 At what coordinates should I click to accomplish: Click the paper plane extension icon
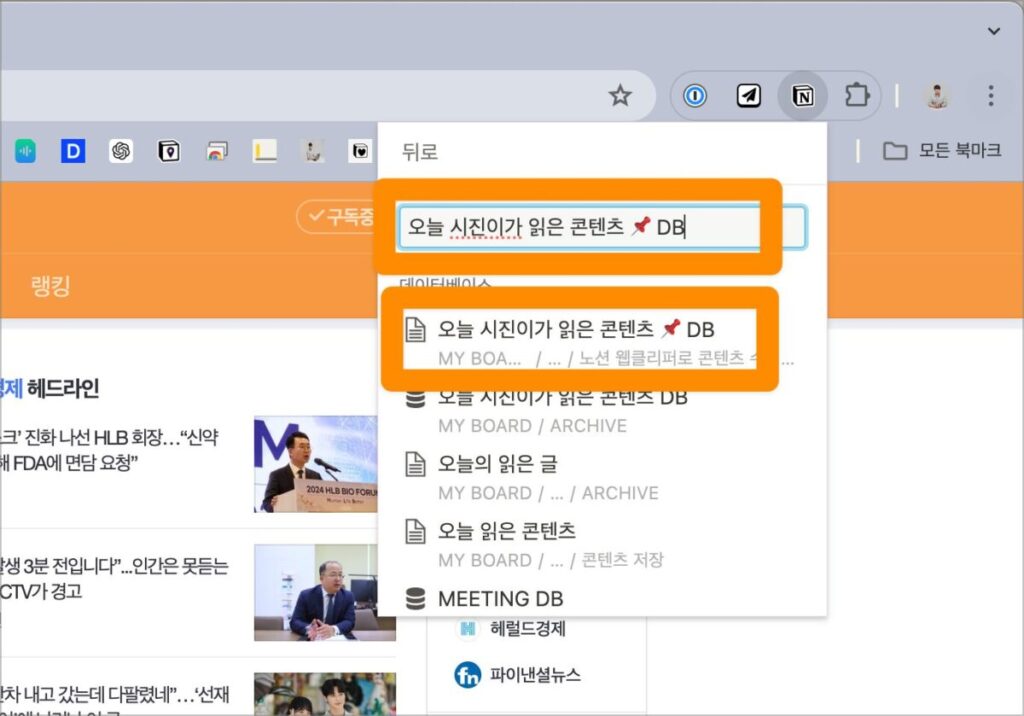749,96
